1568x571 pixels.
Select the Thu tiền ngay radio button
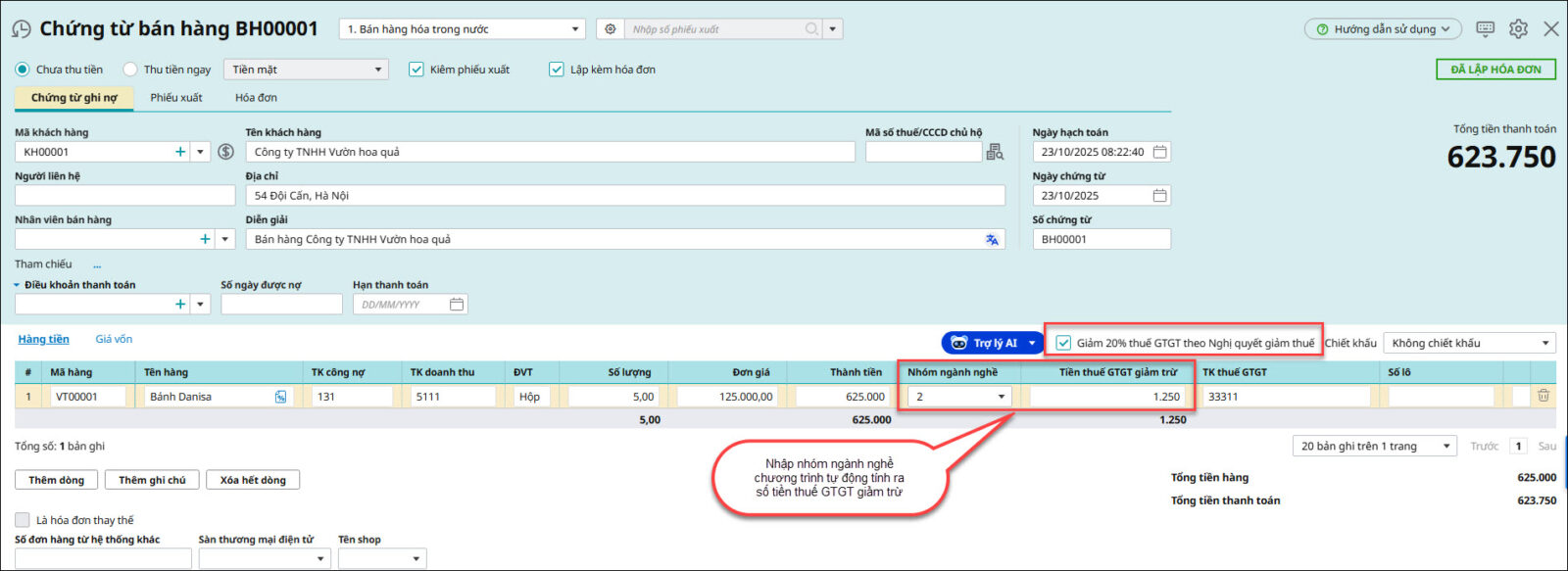click(x=130, y=70)
